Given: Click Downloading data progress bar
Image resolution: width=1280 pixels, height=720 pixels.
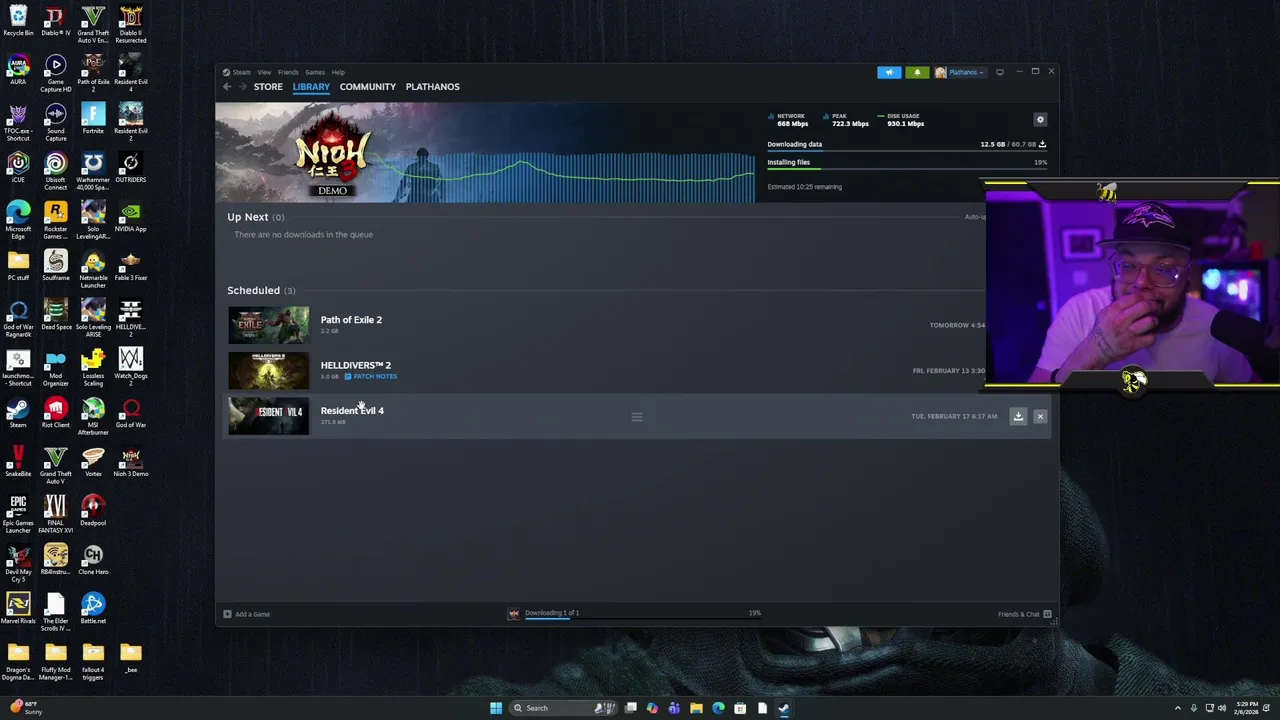Looking at the screenshot, I should [x=907, y=151].
